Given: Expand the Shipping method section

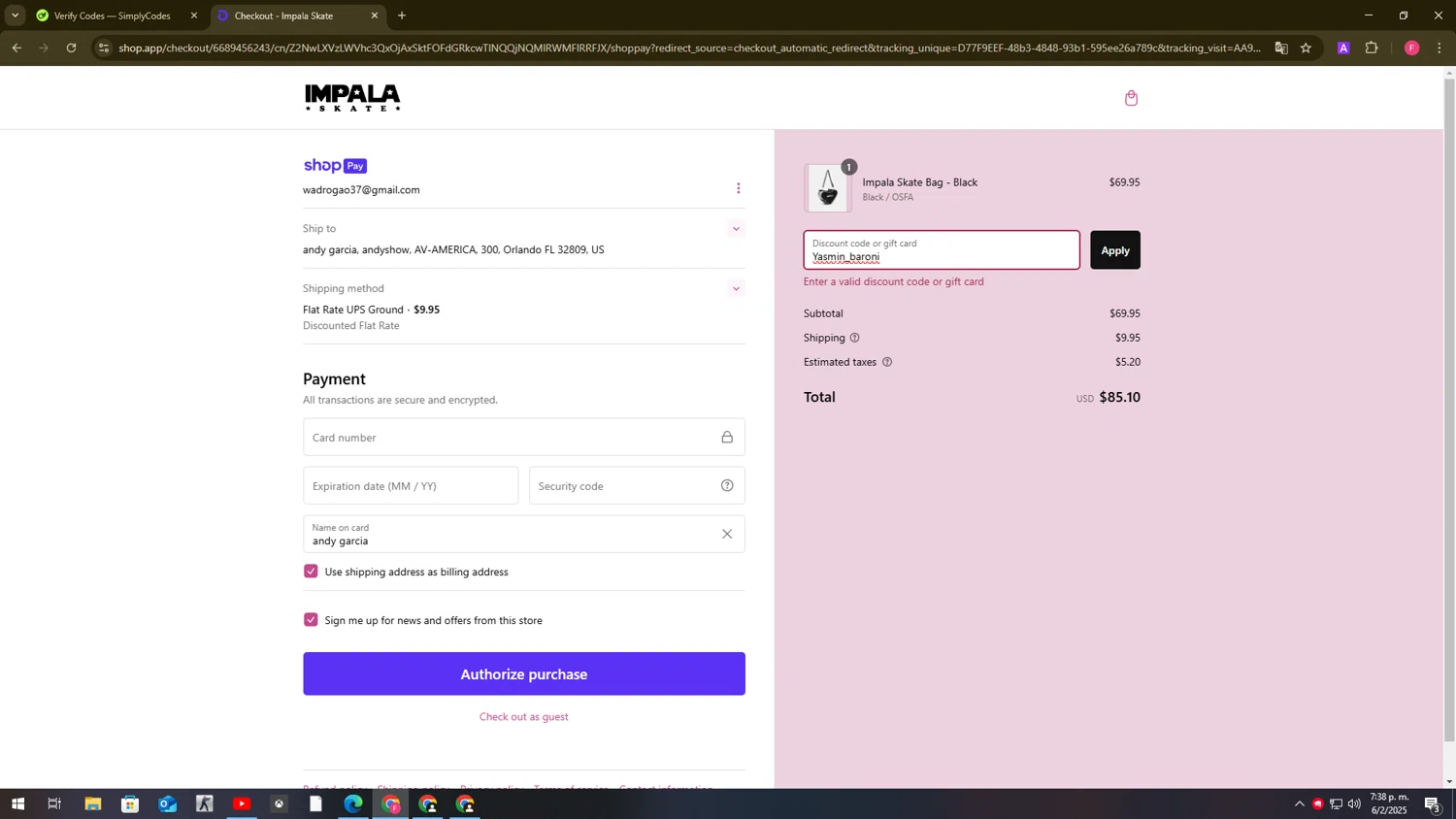Looking at the screenshot, I should (x=736, y=288).
